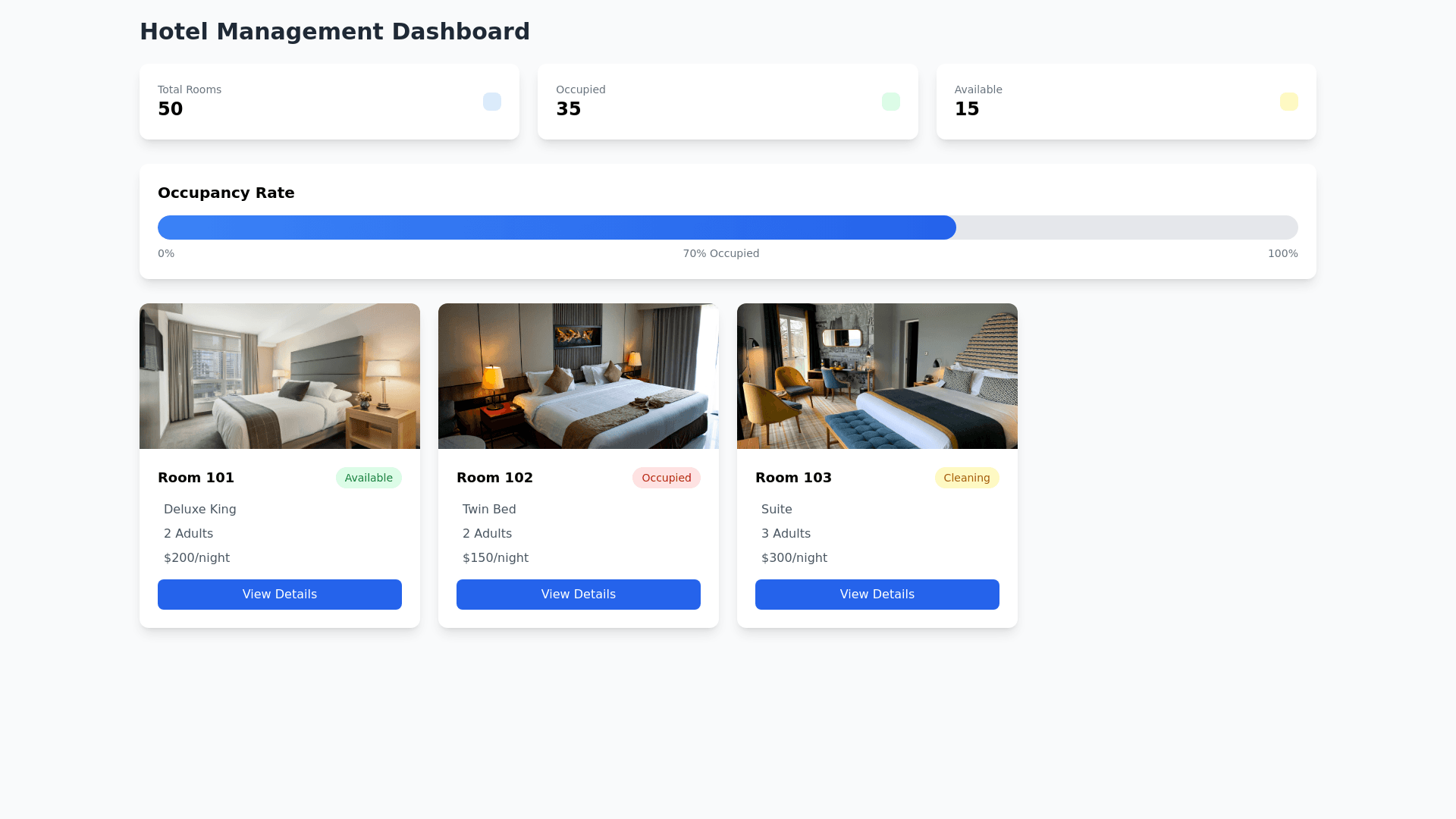Open details for Room 101
This screenshot has width=1456, height=819.
coord(279,594)
